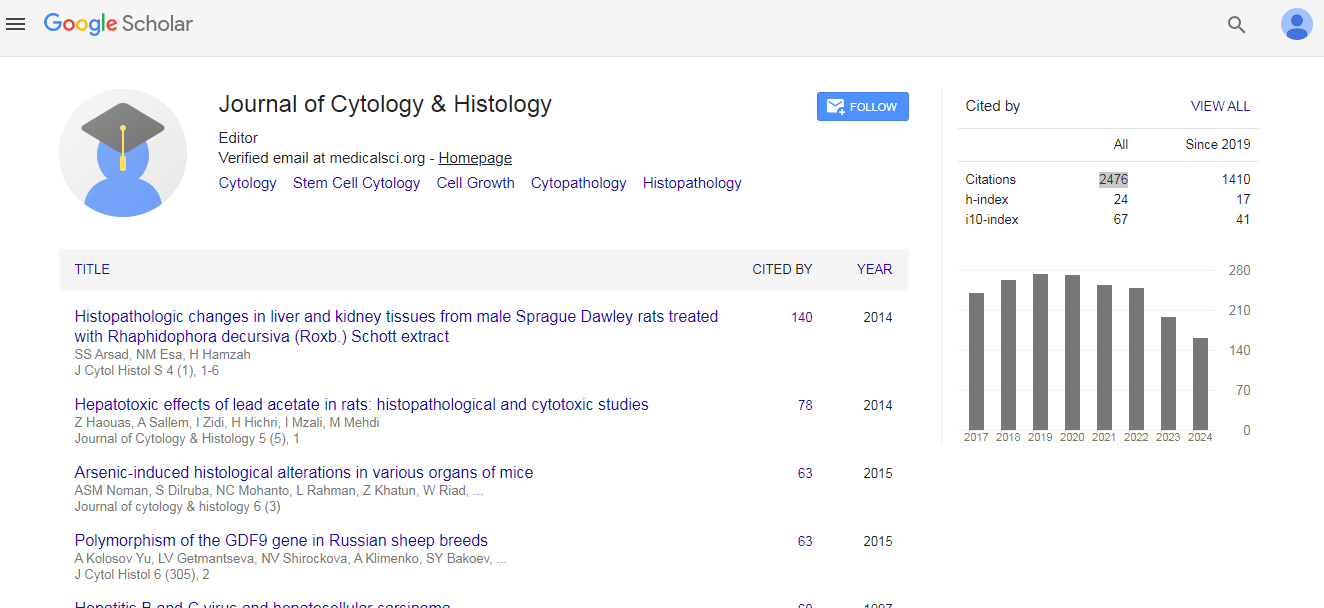Select the Histopathology topic
This screenshot has width=1324, height=608.
(x=692, y=183)
